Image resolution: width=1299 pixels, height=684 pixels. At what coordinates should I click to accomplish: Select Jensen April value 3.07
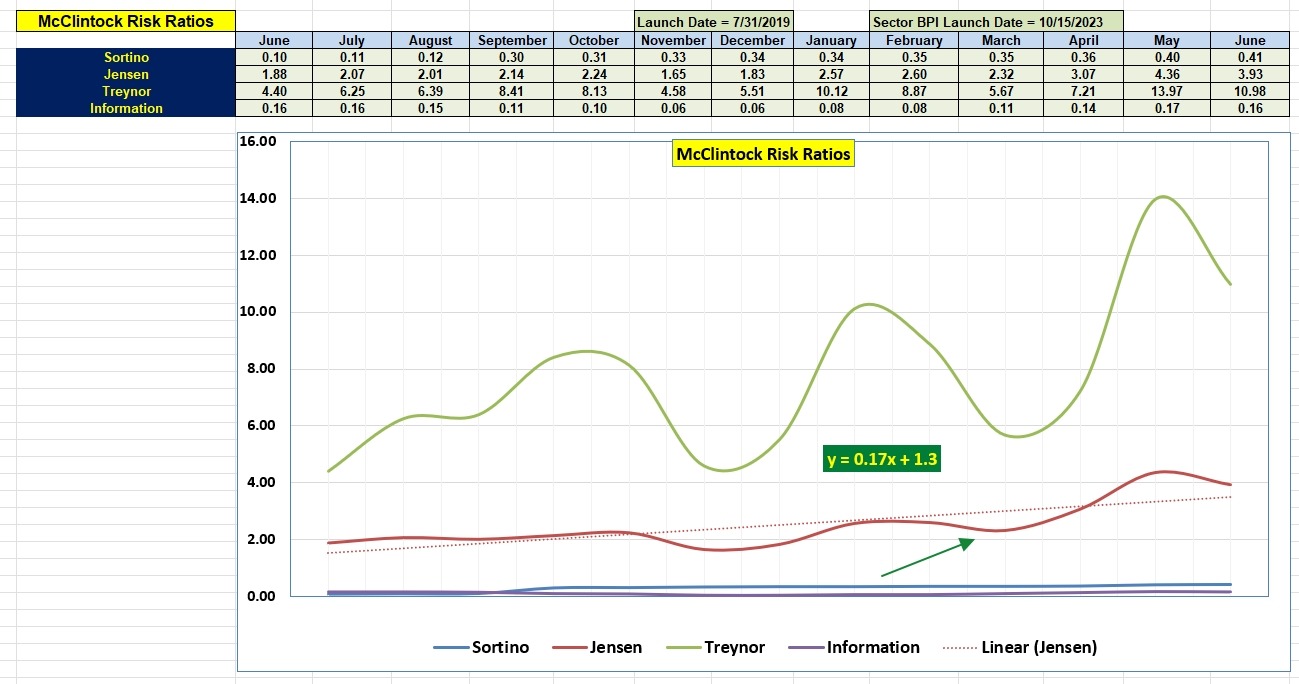1083,74
